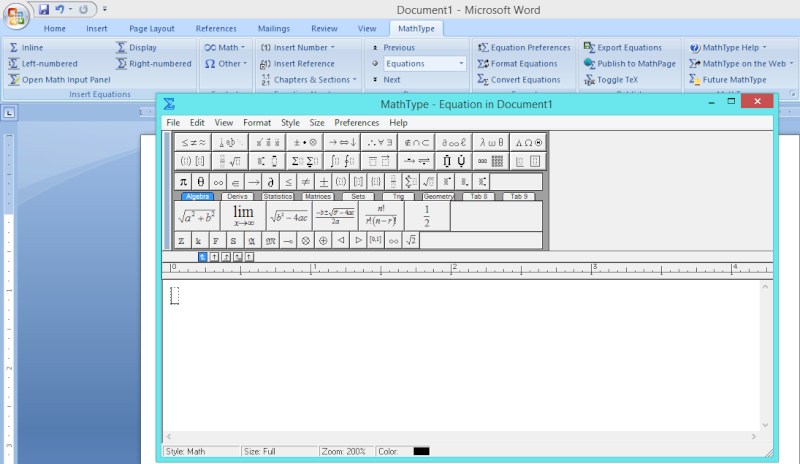Click the Color swatch in status bar
This screenshot has width=800, height=464.
[421, 451]
